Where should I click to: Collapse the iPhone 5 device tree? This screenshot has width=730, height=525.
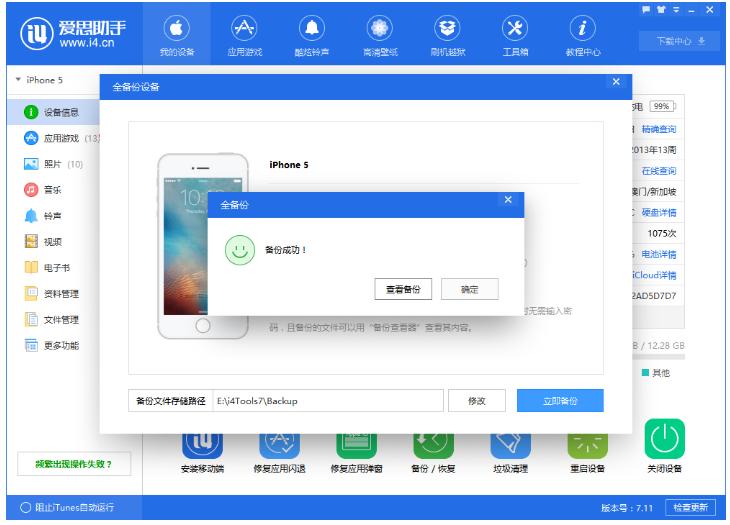click(x=18, y=80)
